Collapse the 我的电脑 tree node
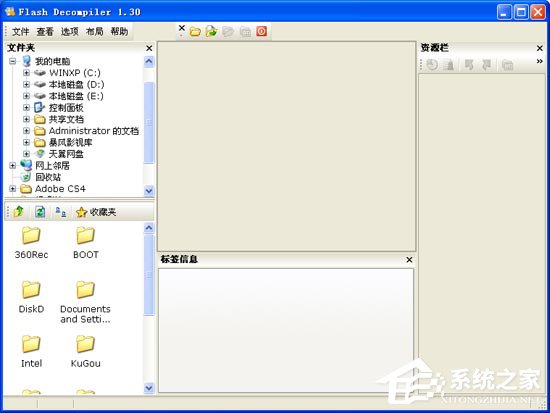Screen dimensions: 550x413 (13, 61)
